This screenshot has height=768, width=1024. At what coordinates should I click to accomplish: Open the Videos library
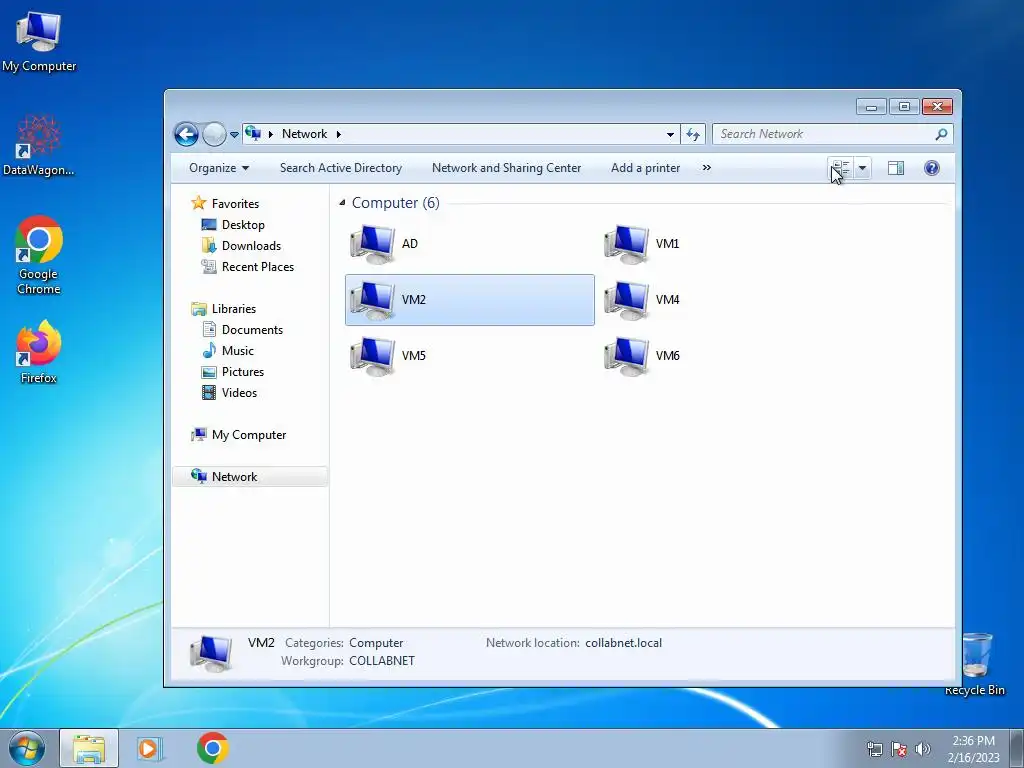pyautogui.click(x=239, y=392)
